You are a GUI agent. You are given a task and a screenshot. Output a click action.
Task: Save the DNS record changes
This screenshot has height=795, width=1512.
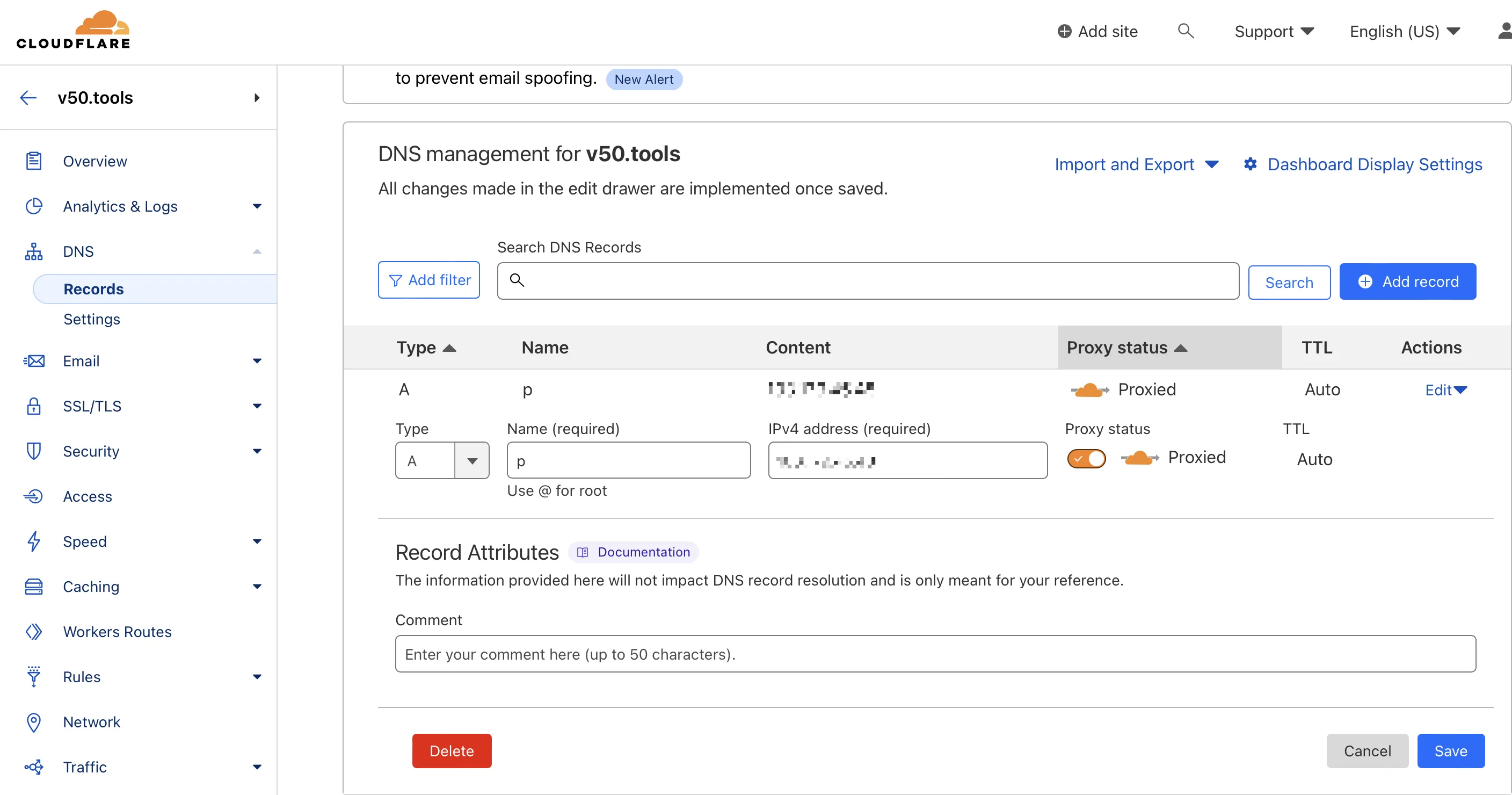[1450, 751]
